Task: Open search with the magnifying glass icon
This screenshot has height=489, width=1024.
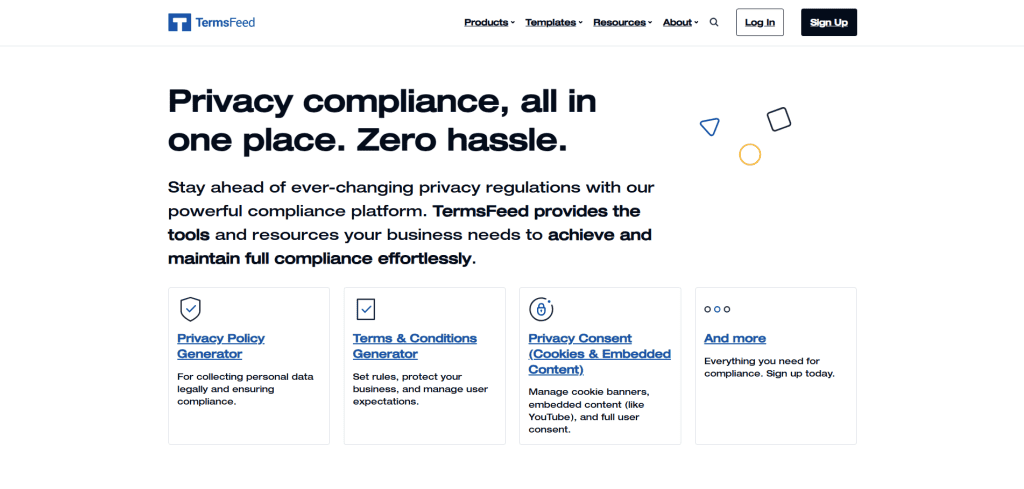Action: [714, 22]
